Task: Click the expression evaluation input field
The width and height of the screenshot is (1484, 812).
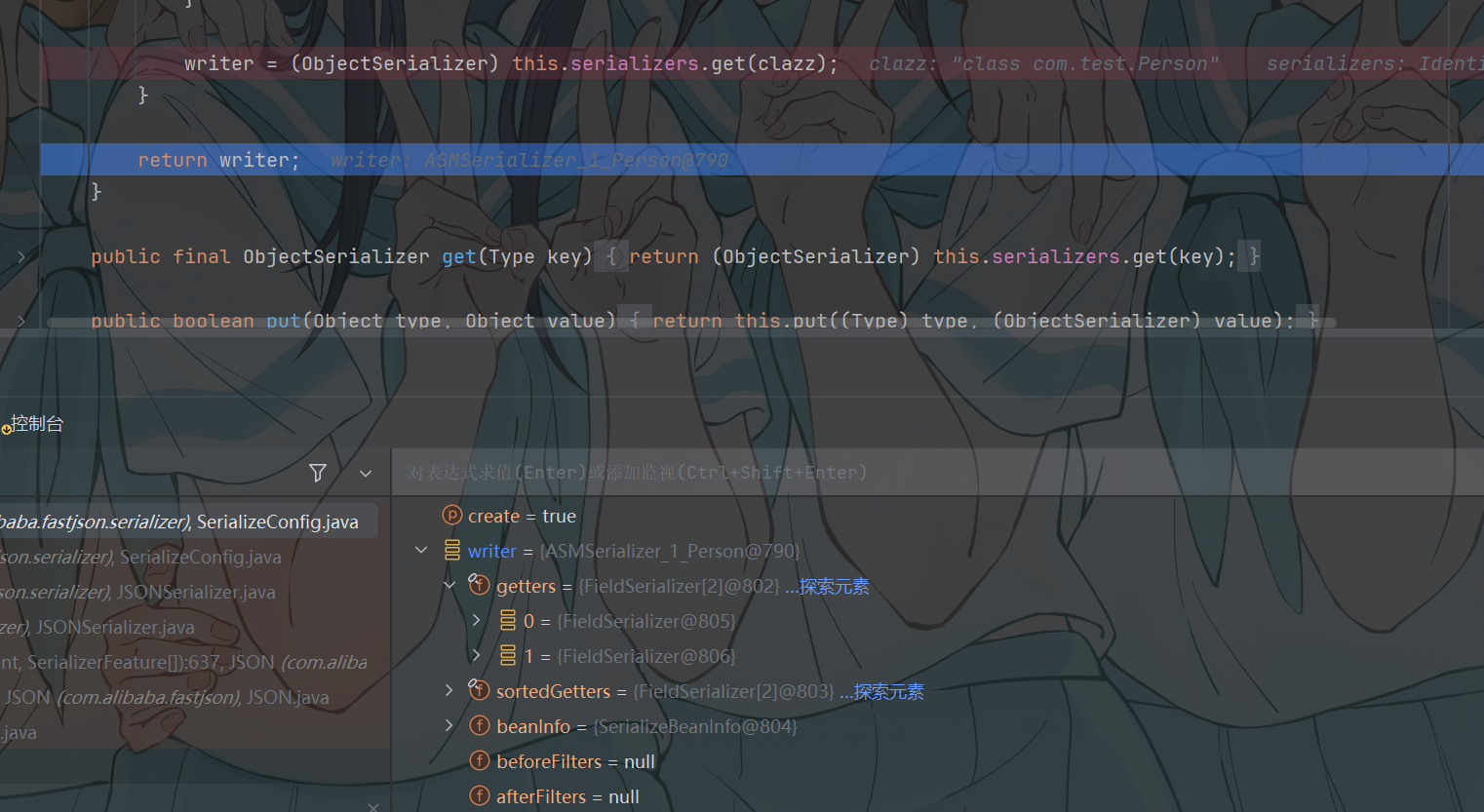Action: click(x=936, y=473)
